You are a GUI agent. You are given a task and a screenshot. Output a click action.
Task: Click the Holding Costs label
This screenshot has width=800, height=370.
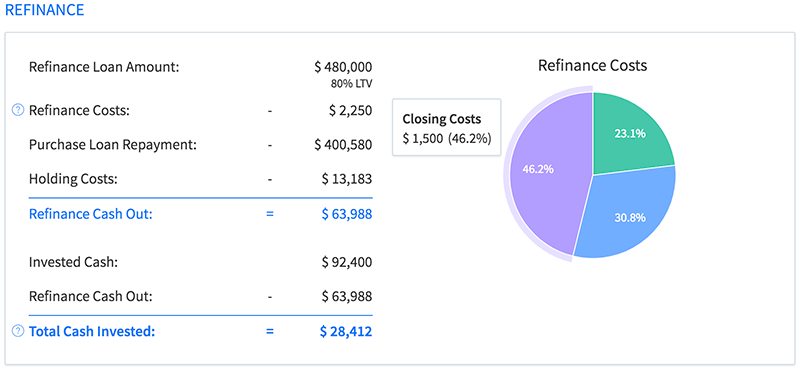click(73, 179)
